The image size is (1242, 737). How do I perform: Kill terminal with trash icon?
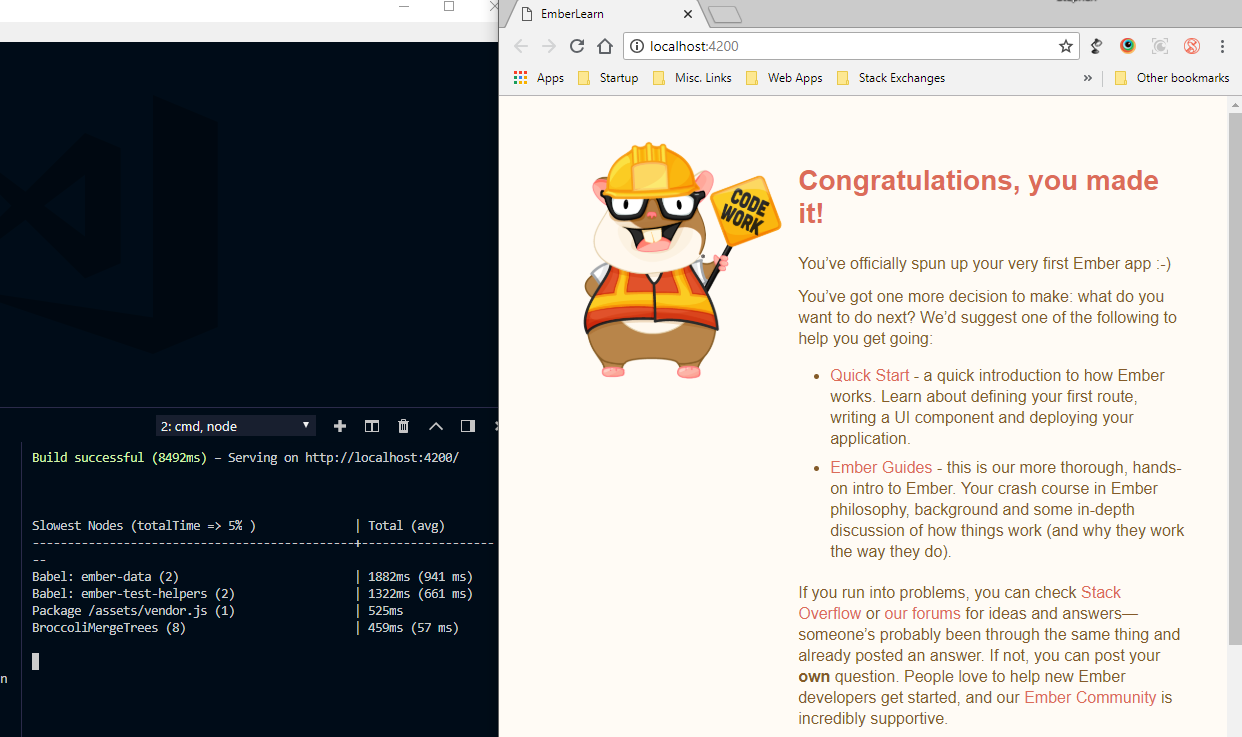(404, 426)
